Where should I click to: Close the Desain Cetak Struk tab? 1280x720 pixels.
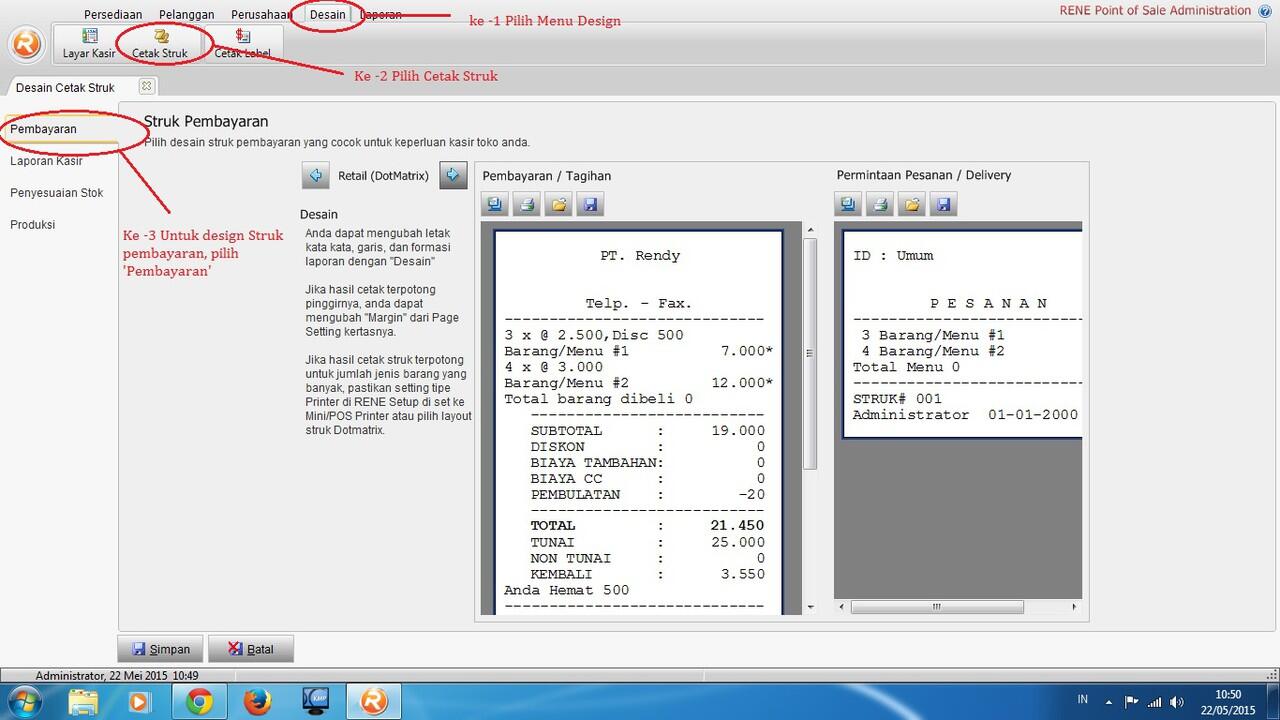146,86
